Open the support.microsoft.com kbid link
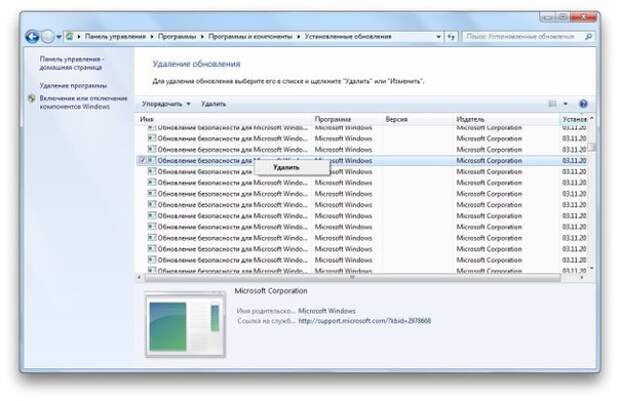The width and height of the screenshot is (620, 401). pos(365,321)
